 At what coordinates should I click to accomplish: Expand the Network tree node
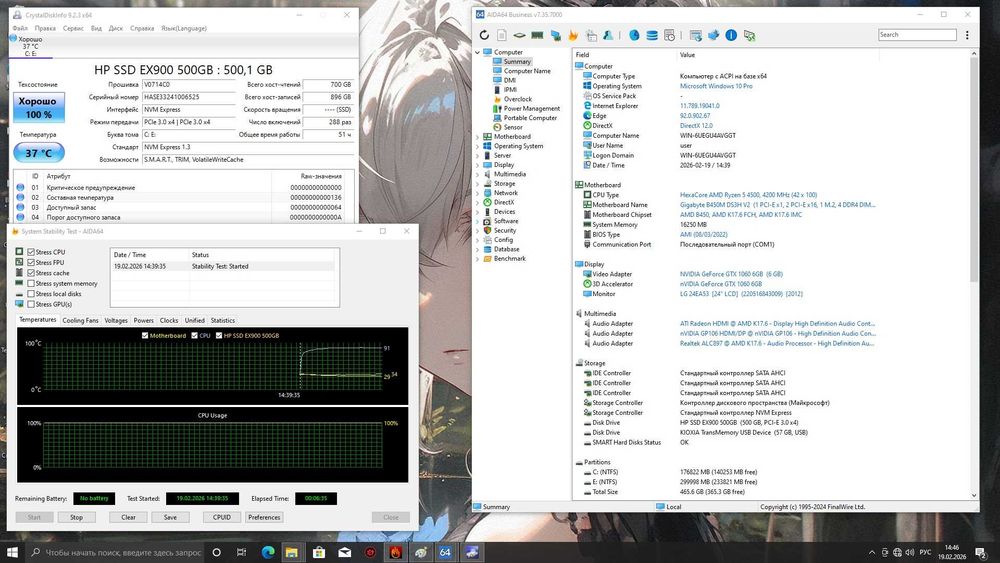pyautogui.click(x=477, y=193)
